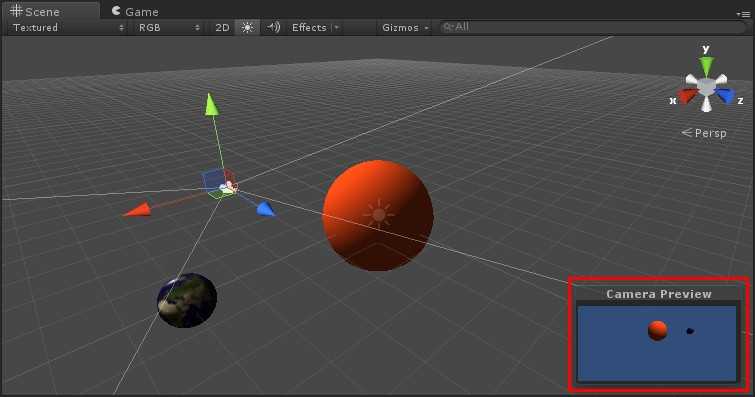This screenshot has width=755, height=397.
Task: Select the large orange sun sphere
Action: pyautogui.click(x=378, y=215)
